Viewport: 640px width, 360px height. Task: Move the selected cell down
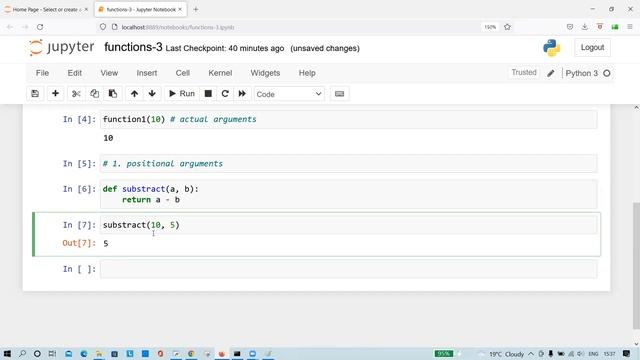coord(152,94)
